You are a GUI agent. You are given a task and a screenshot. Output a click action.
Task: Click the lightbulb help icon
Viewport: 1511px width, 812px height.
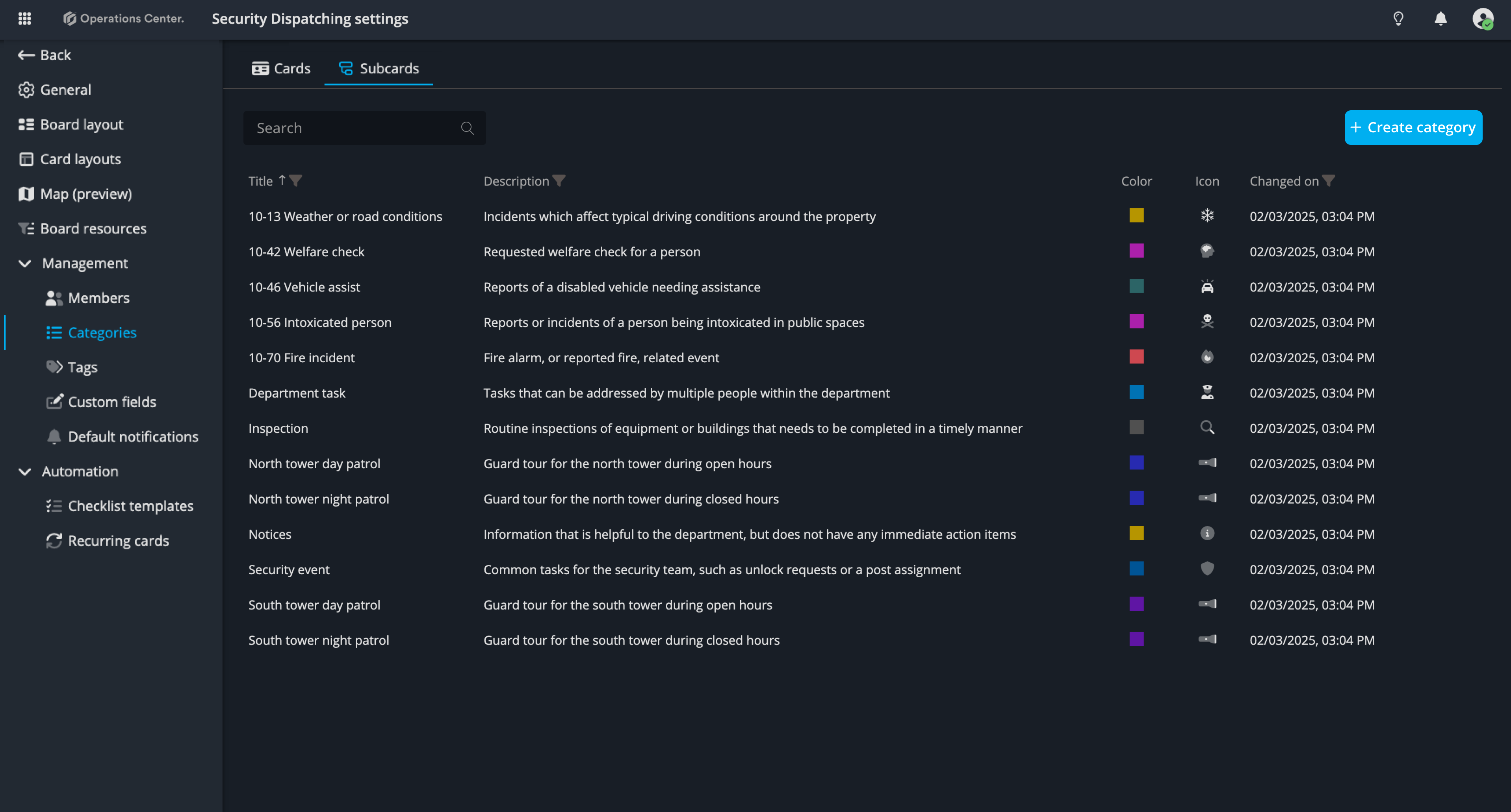coord(1398,19)
